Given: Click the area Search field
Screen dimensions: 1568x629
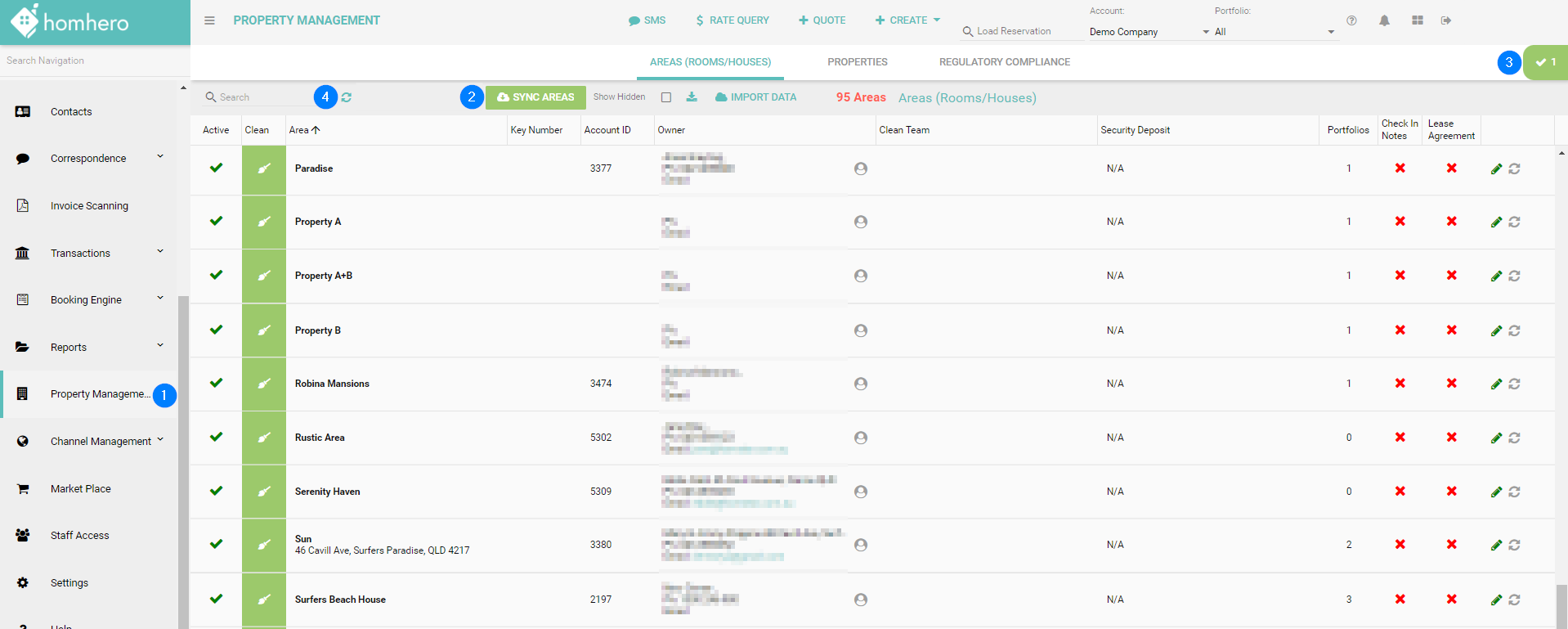Looking at the screenshot, I should (258, 97).
